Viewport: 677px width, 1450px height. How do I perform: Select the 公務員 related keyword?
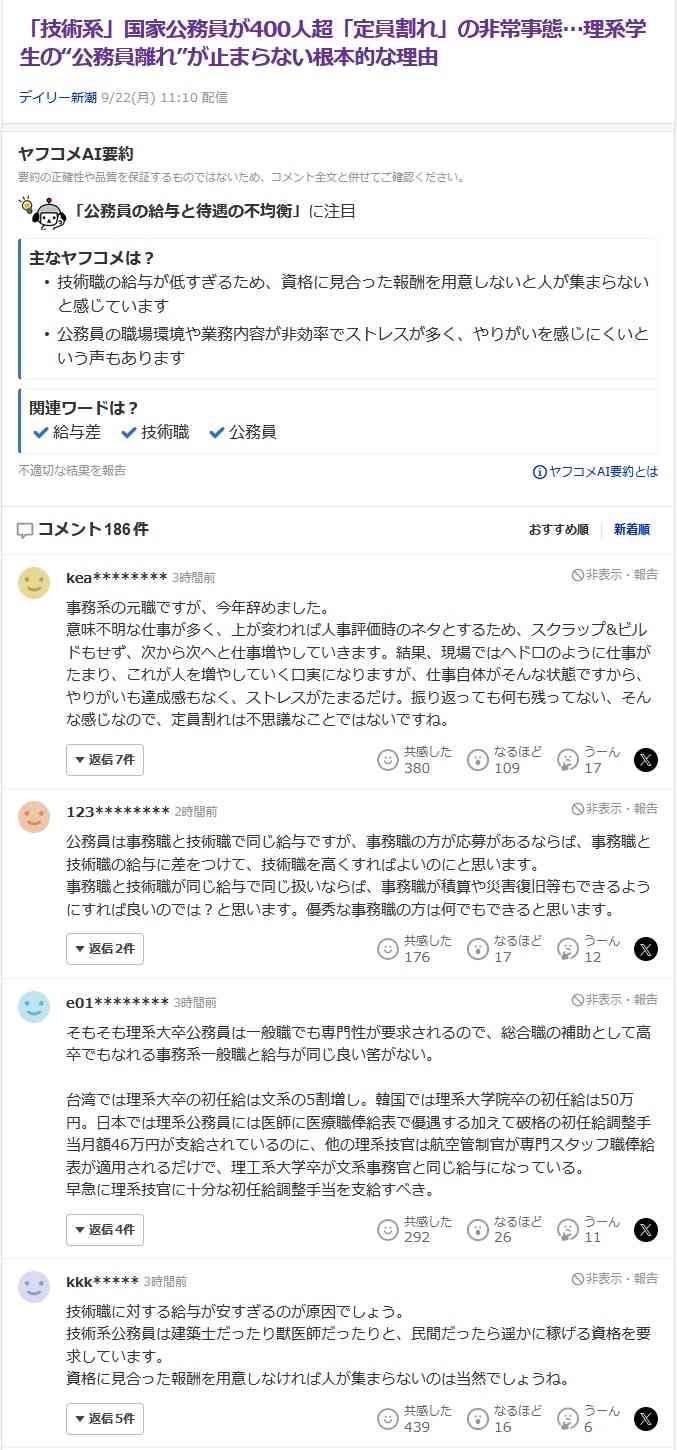tap(244, 432)
